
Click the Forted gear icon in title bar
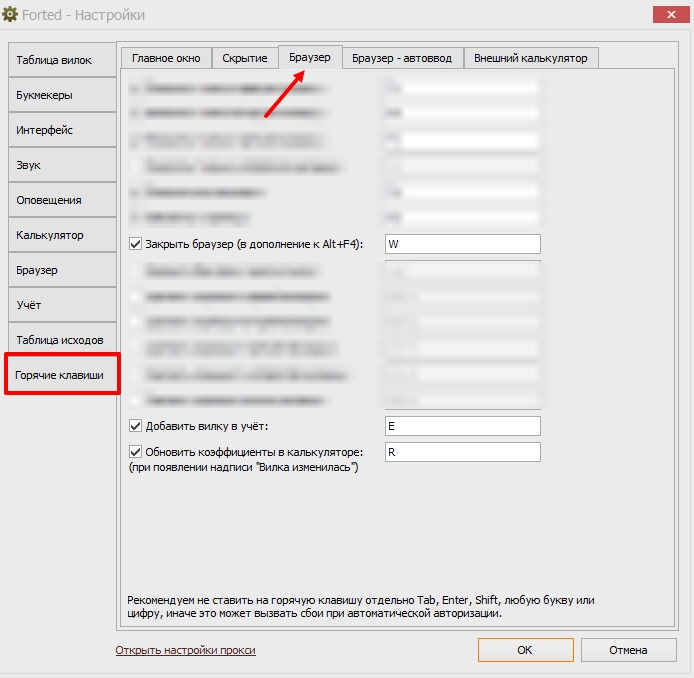[10, 14]
